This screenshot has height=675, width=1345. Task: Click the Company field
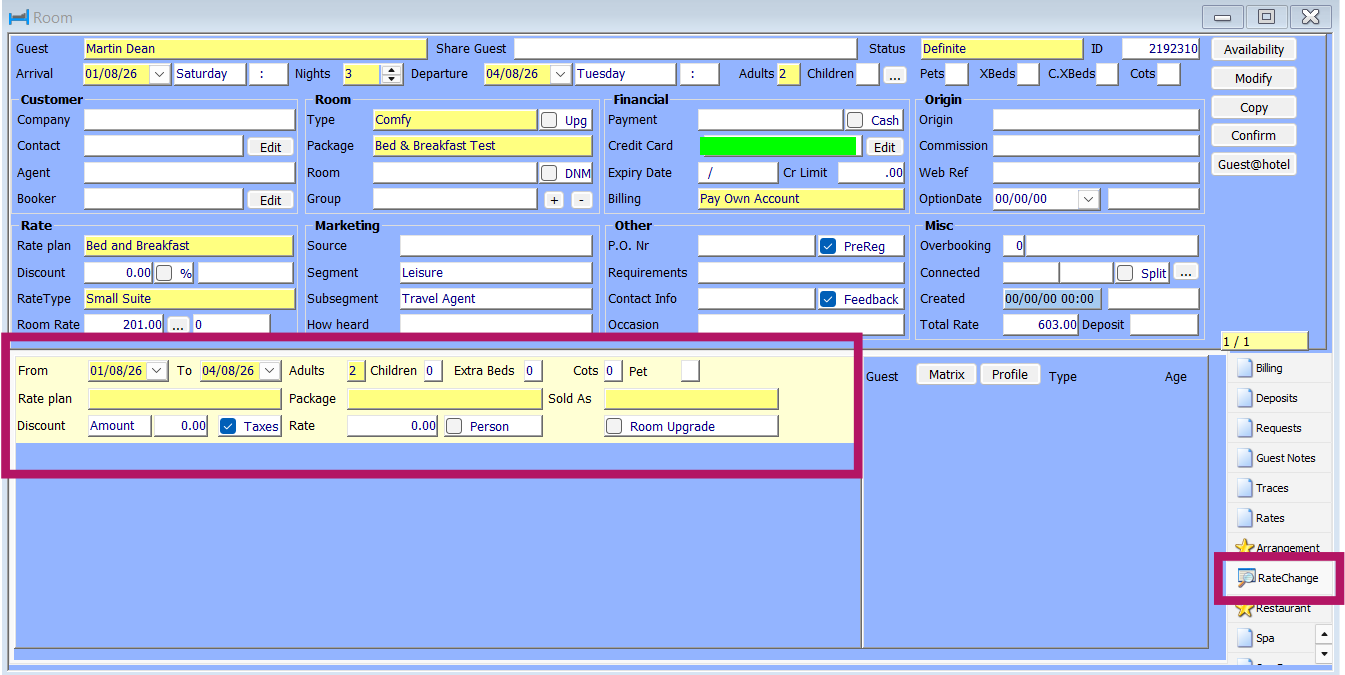point(190,120)
